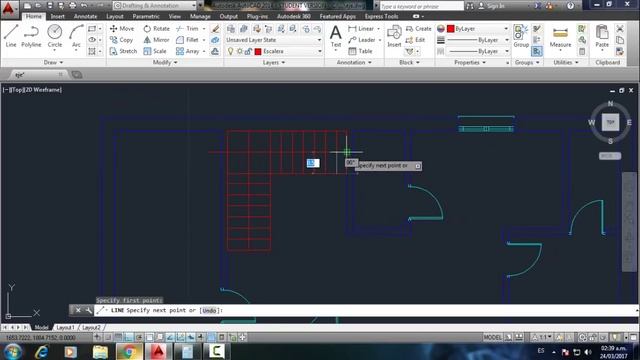
Task: Open the Drafting & Annotation workspace dropdown
Action: pos(155,6)
